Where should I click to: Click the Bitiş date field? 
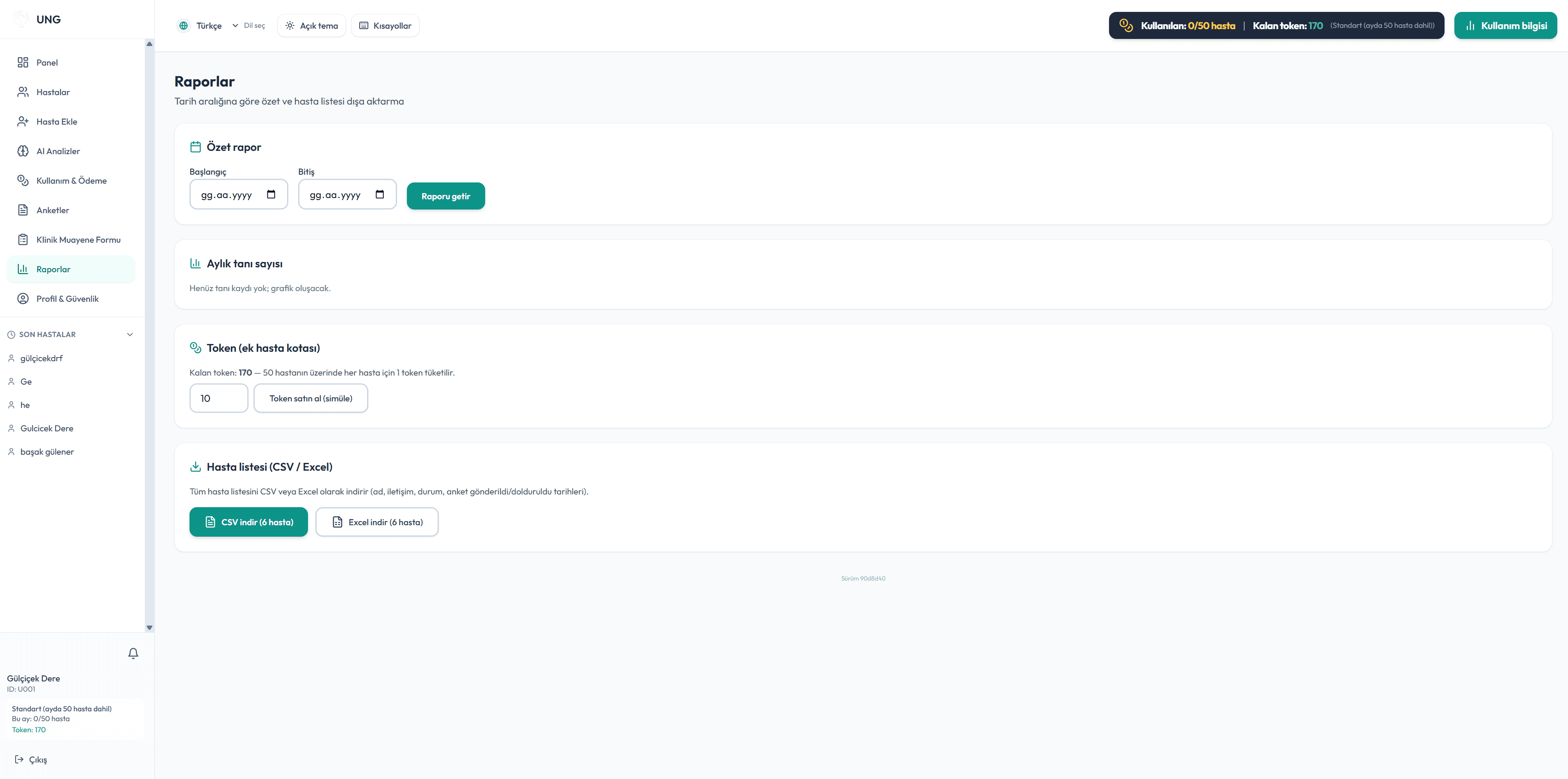coord(347,194)
